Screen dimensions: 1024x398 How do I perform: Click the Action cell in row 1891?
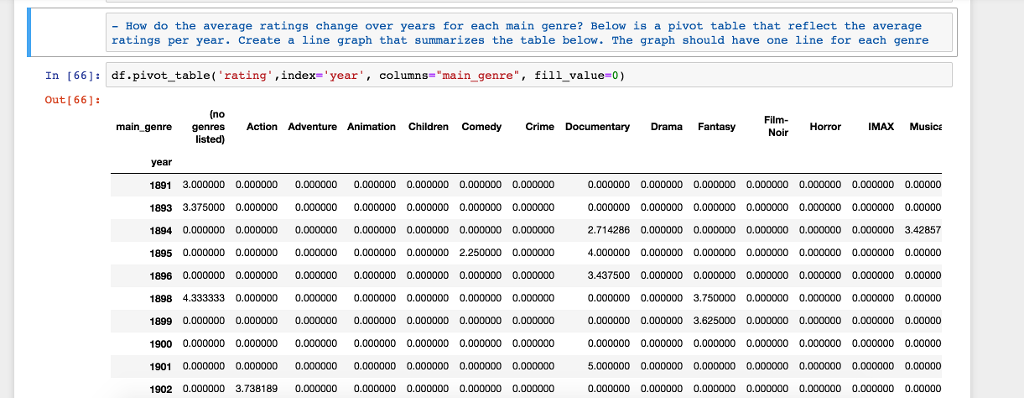[257, 185]
